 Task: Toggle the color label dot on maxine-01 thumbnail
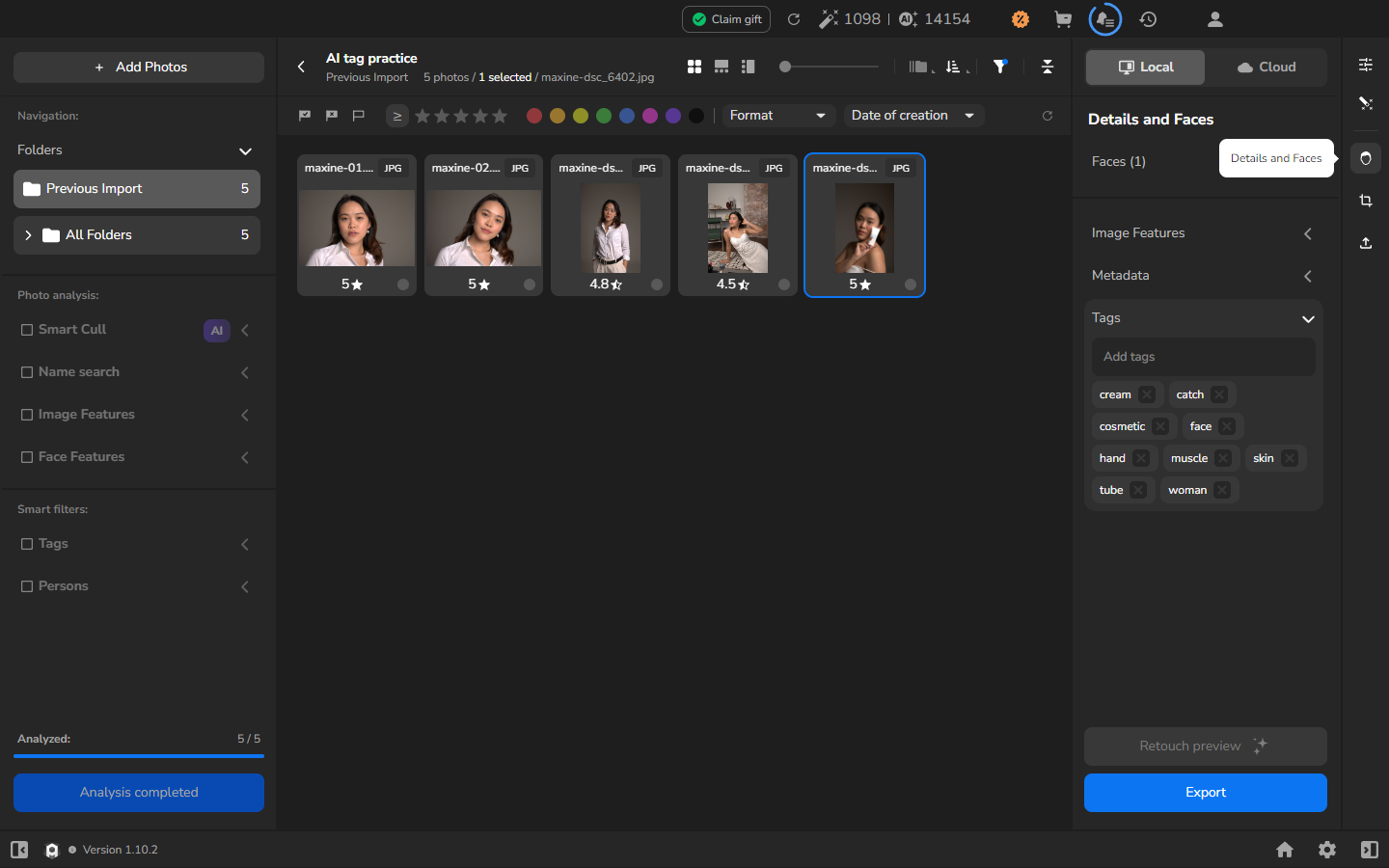403,285
